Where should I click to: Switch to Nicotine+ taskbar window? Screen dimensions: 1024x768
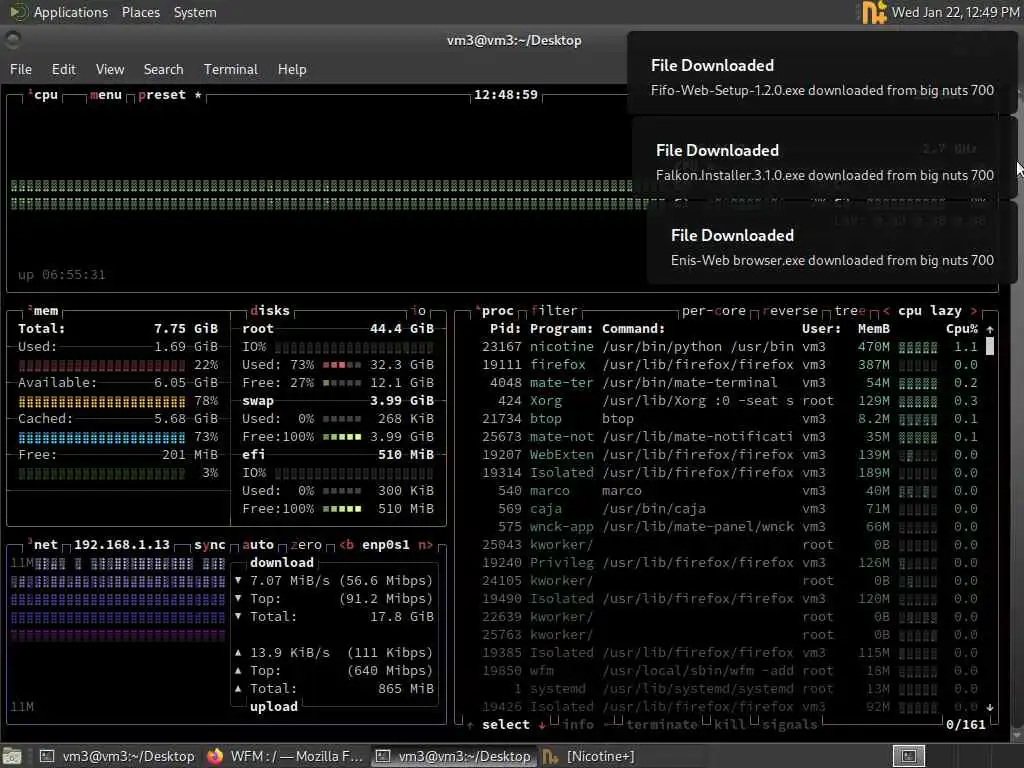click(589, 756)
